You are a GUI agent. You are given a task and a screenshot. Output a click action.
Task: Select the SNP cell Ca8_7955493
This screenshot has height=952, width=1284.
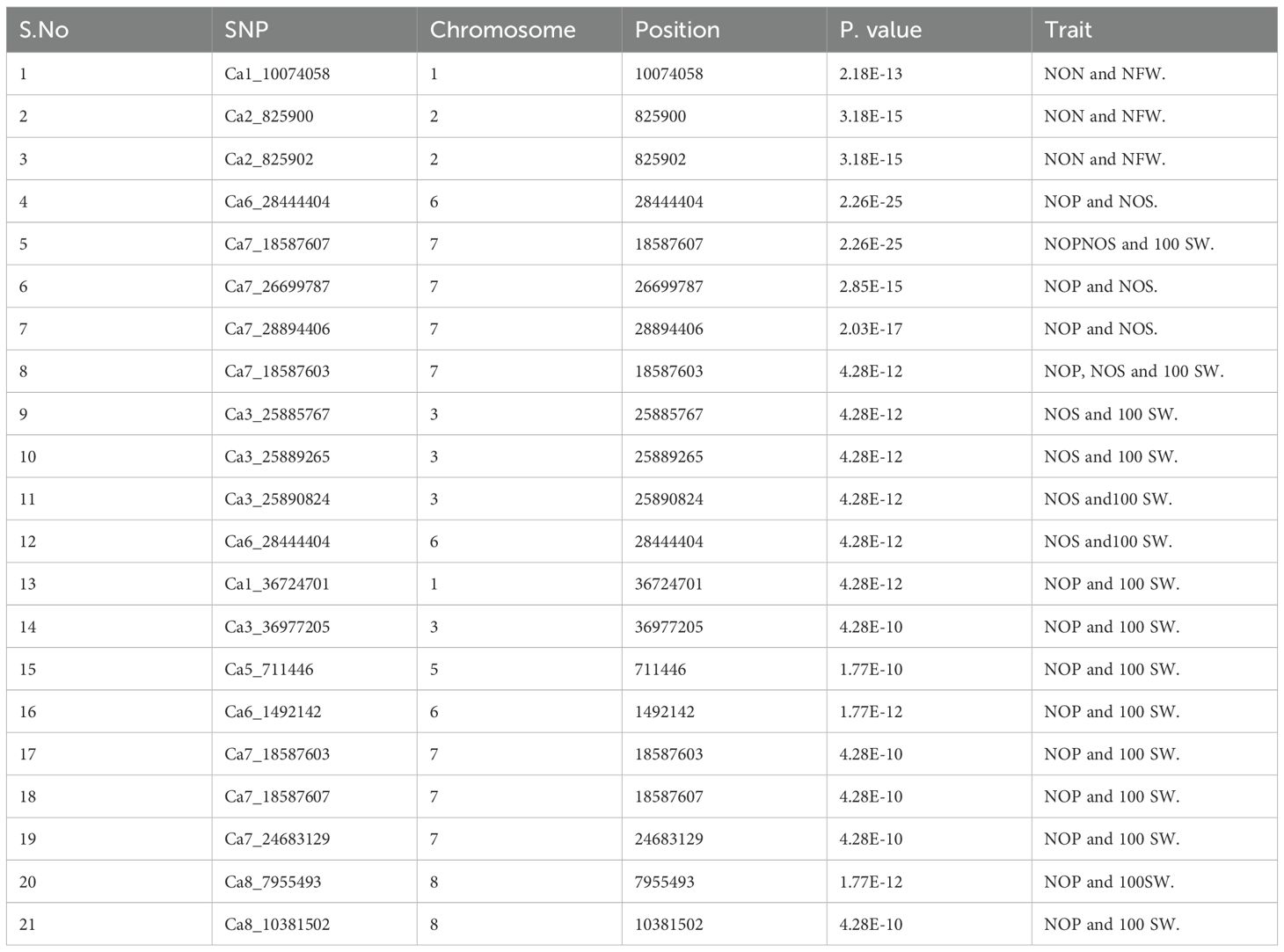[273, 882]
